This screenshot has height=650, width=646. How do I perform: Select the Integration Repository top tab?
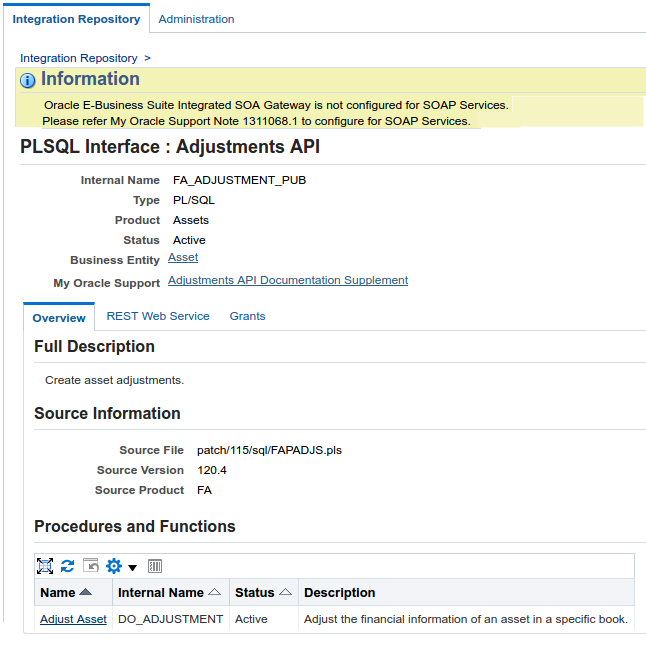click(x=76, y=19)
